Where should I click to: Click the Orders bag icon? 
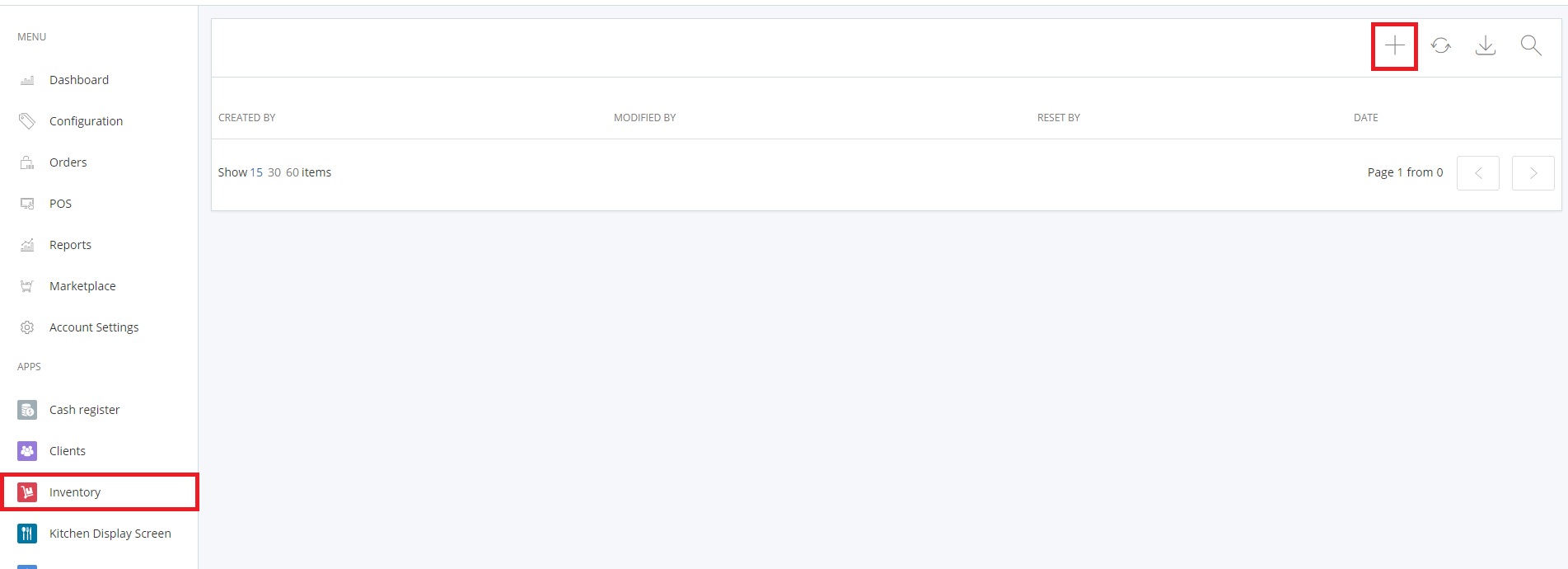pyautogui.click(x=27, y=162)
